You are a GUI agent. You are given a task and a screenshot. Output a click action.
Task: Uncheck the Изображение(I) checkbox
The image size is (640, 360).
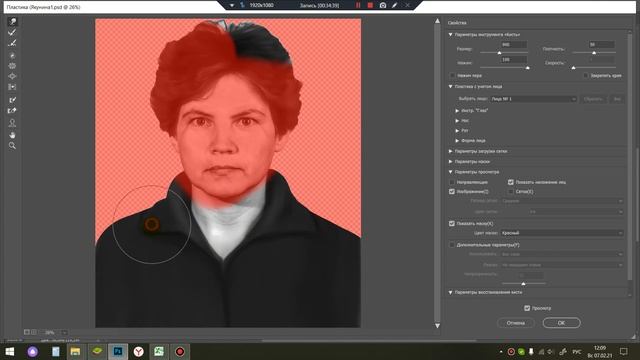452,191
